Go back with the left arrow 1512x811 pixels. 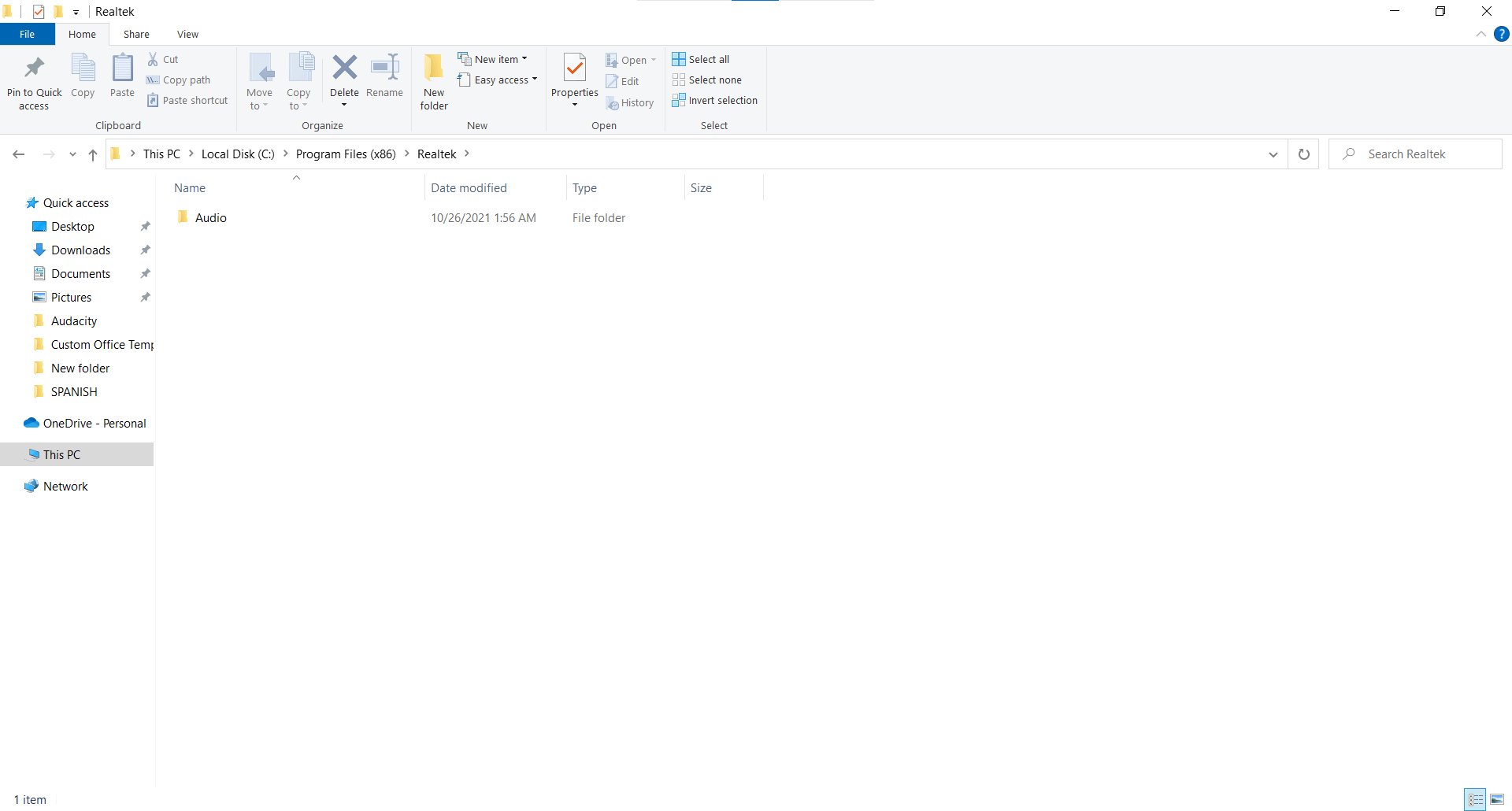tap(19, 154)
